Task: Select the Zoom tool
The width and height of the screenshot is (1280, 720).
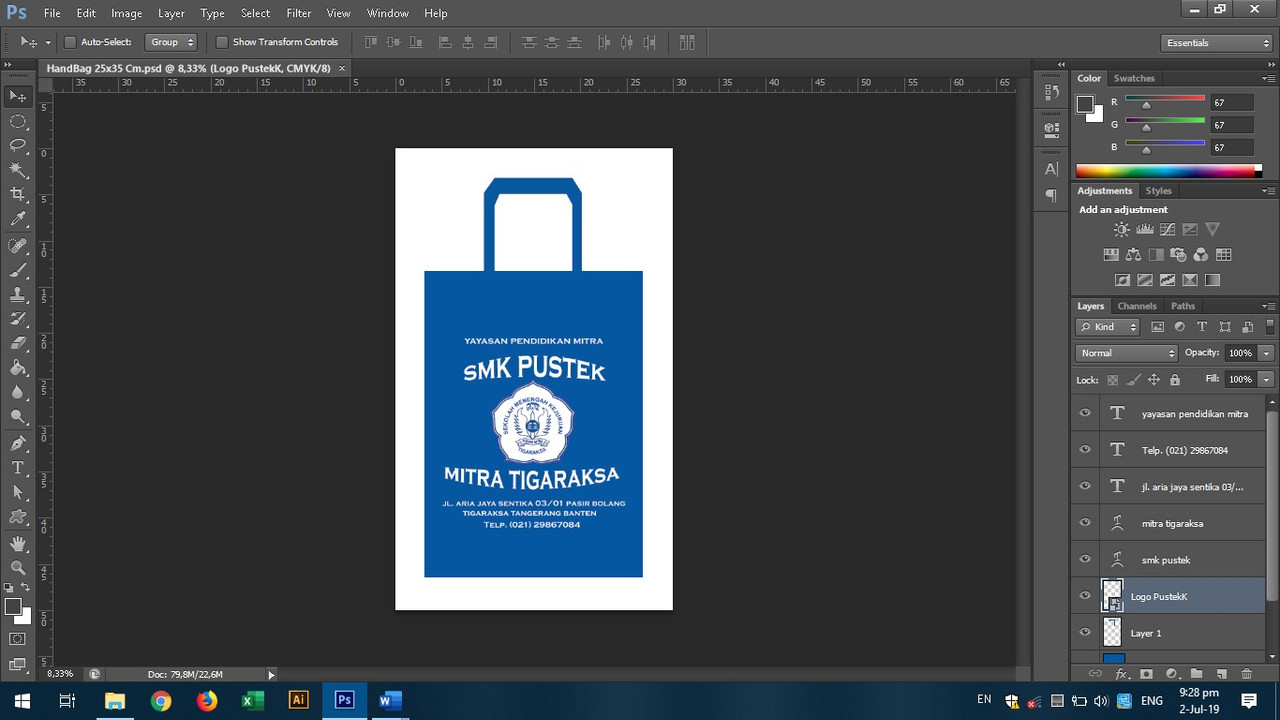Action: tap(18, 568)
